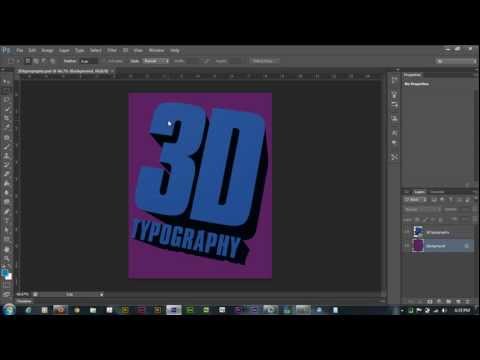Open the layer blend mode dropdown
480x360 pixels.
422,210
